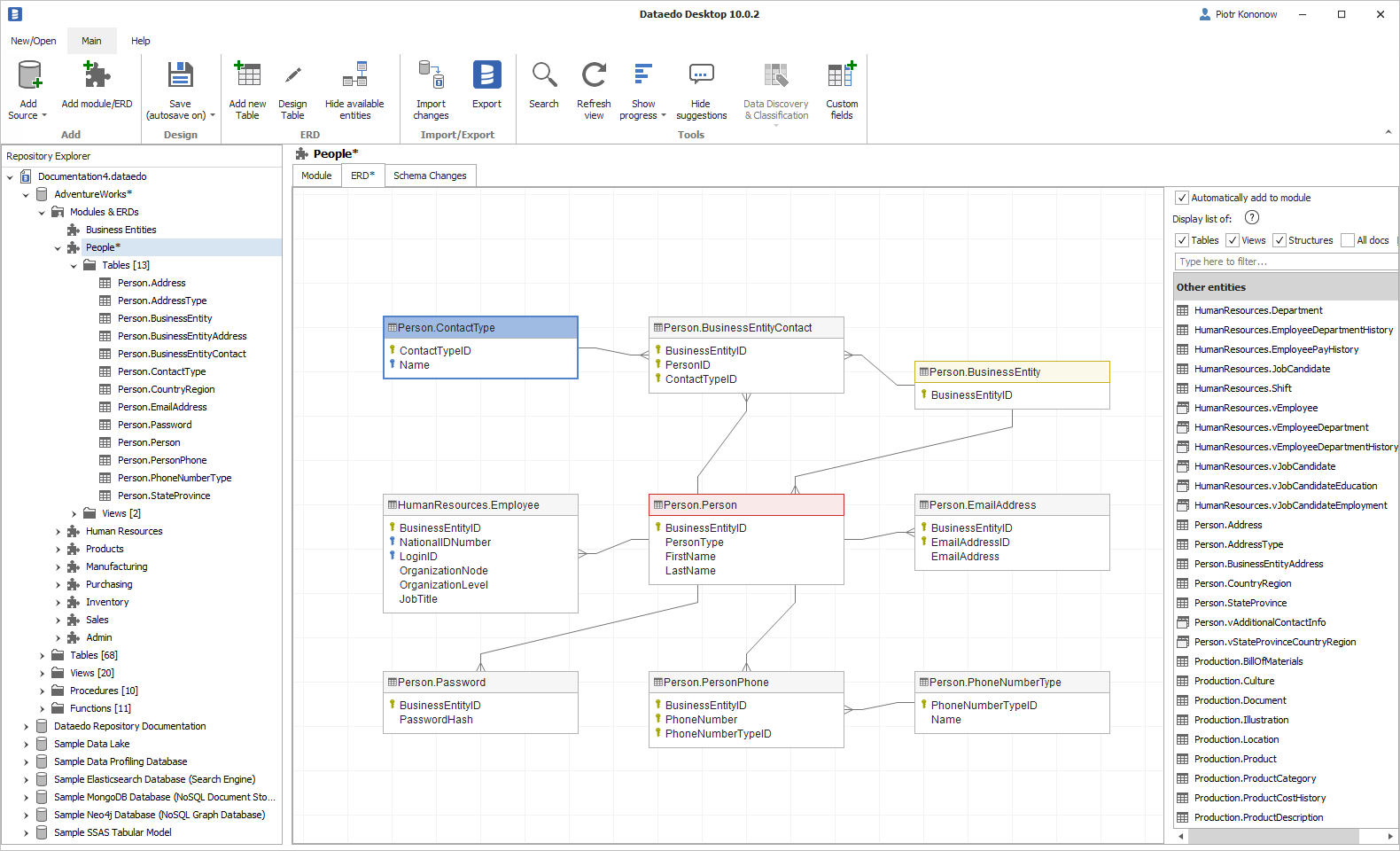Open Custom fields tool
1400x851 pixels.
point(841,76)
